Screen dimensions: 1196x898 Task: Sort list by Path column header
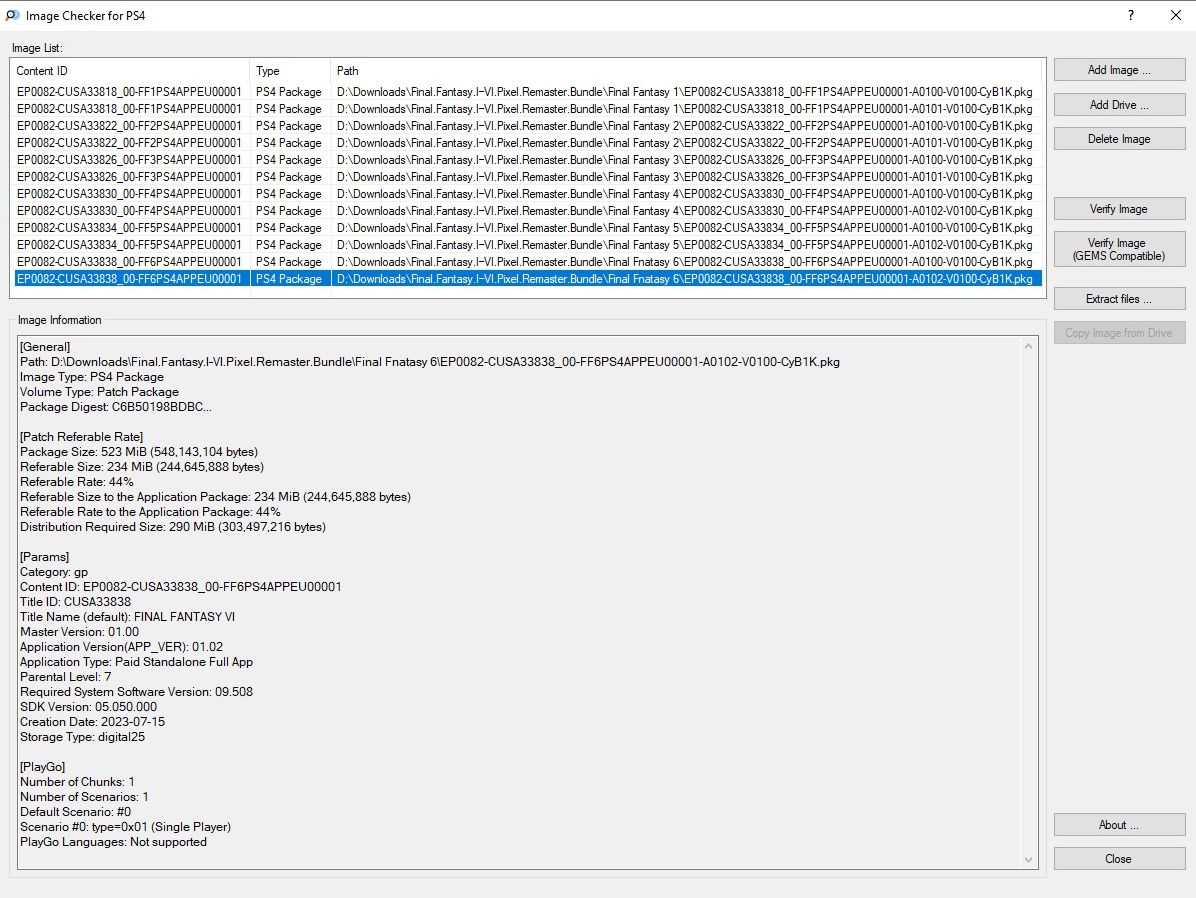tap(686, 71)
